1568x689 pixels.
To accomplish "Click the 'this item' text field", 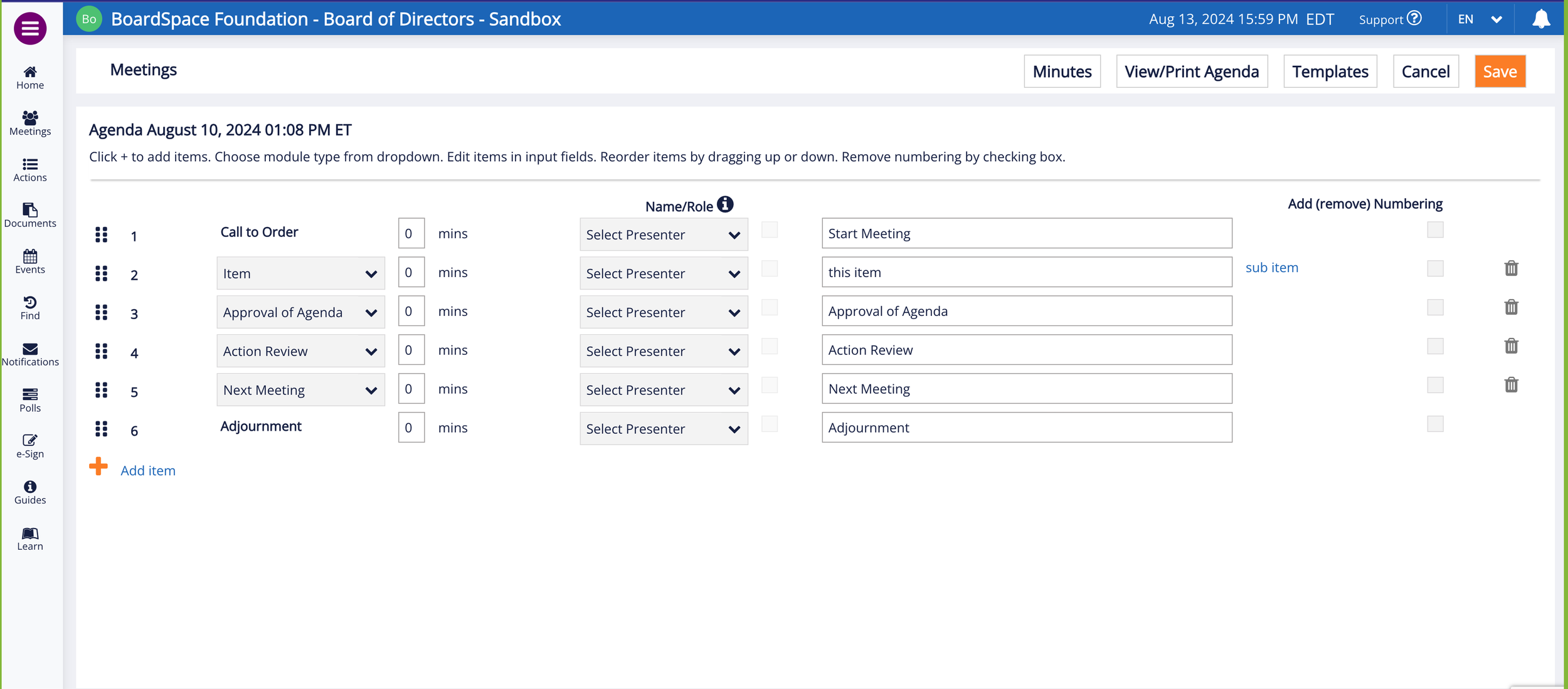I will (1026, 272).
